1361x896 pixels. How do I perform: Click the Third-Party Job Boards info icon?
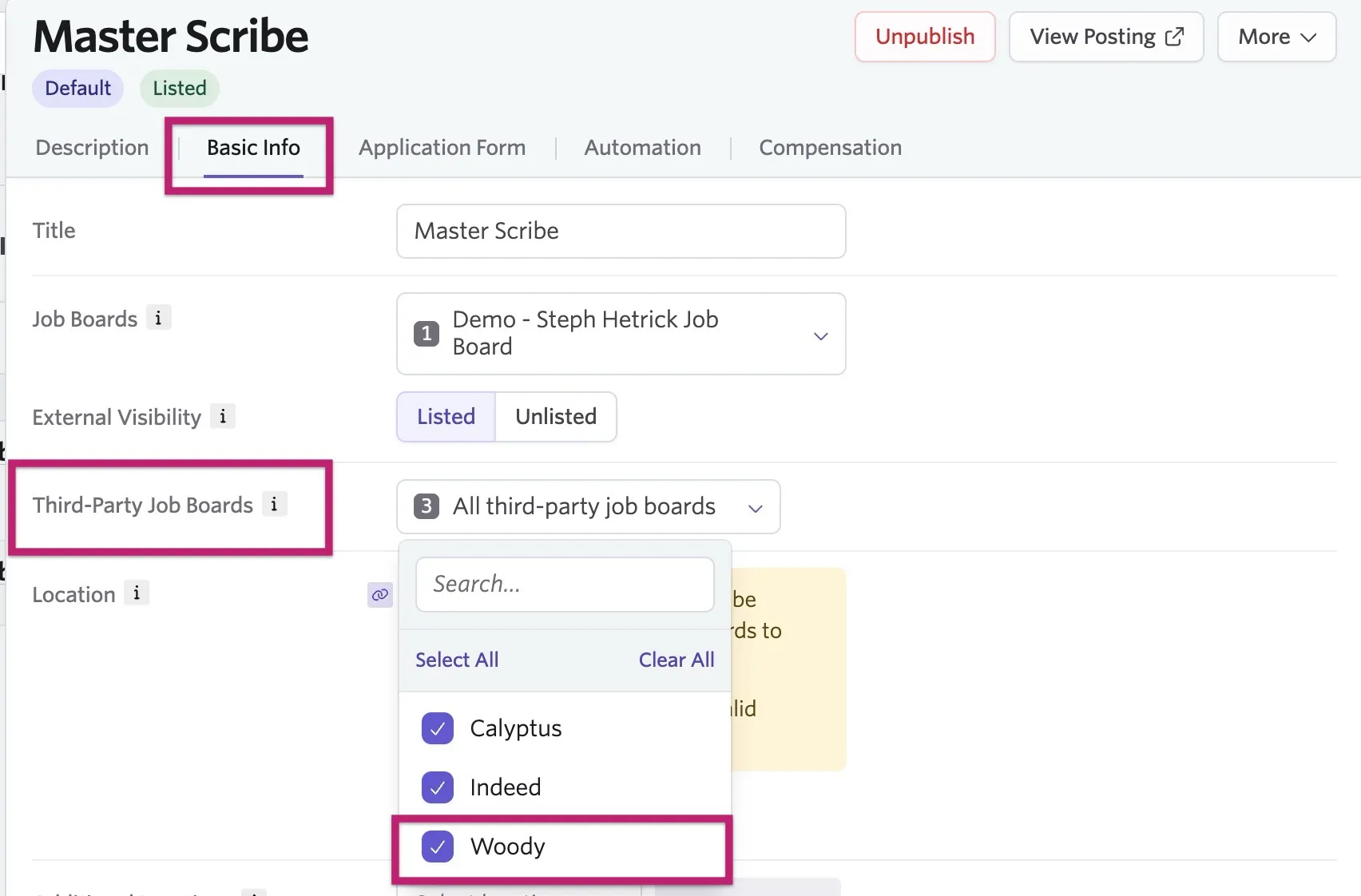pos(274,504)
